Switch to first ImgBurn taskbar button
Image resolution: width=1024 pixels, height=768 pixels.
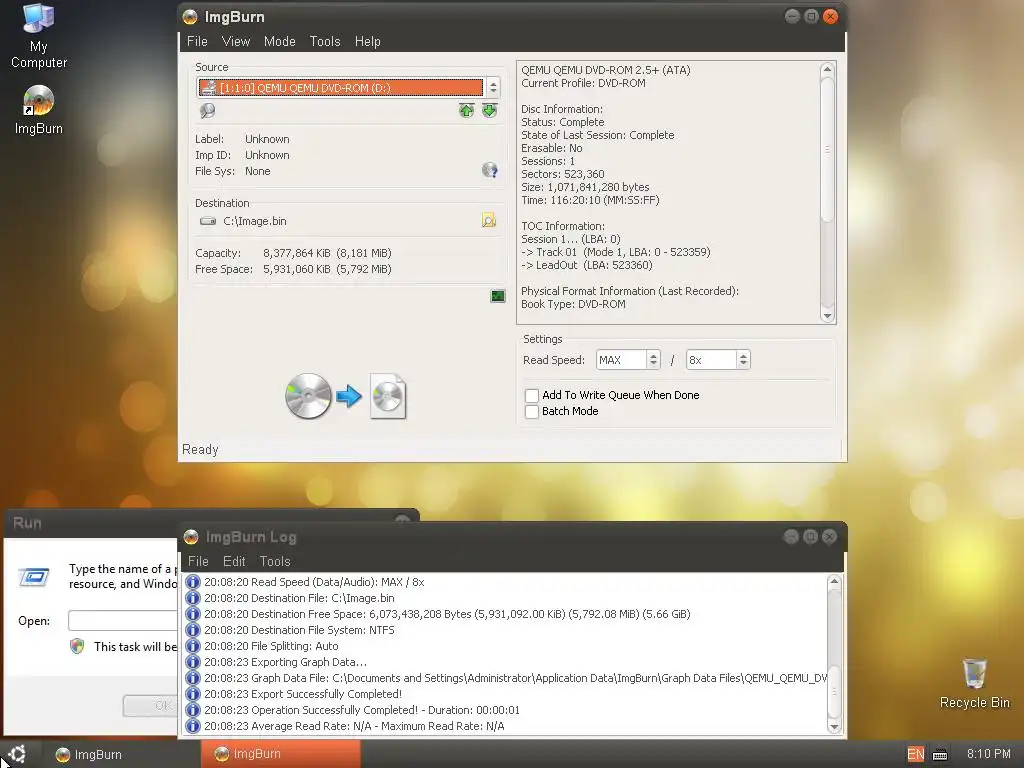(x=120, y=754)
